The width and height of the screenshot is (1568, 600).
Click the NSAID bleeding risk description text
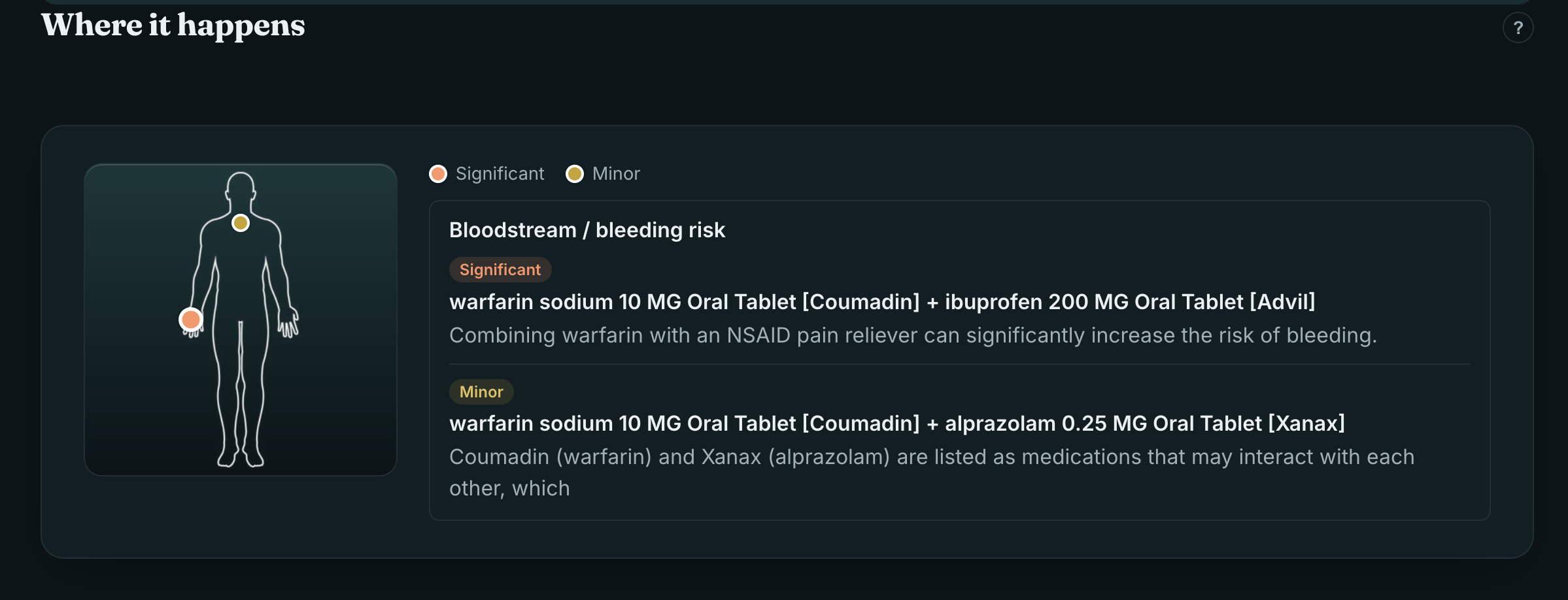tap(913, 335)
